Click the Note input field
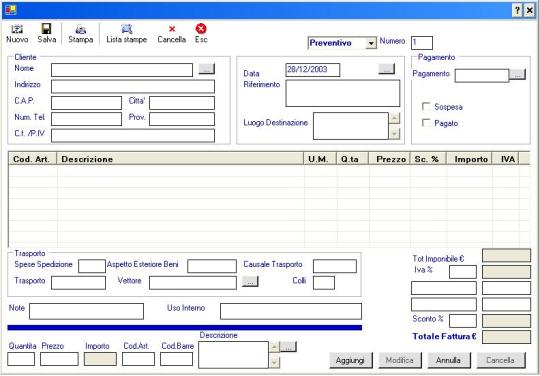Viewport: 540px width, 376px height. coord(86,311)
